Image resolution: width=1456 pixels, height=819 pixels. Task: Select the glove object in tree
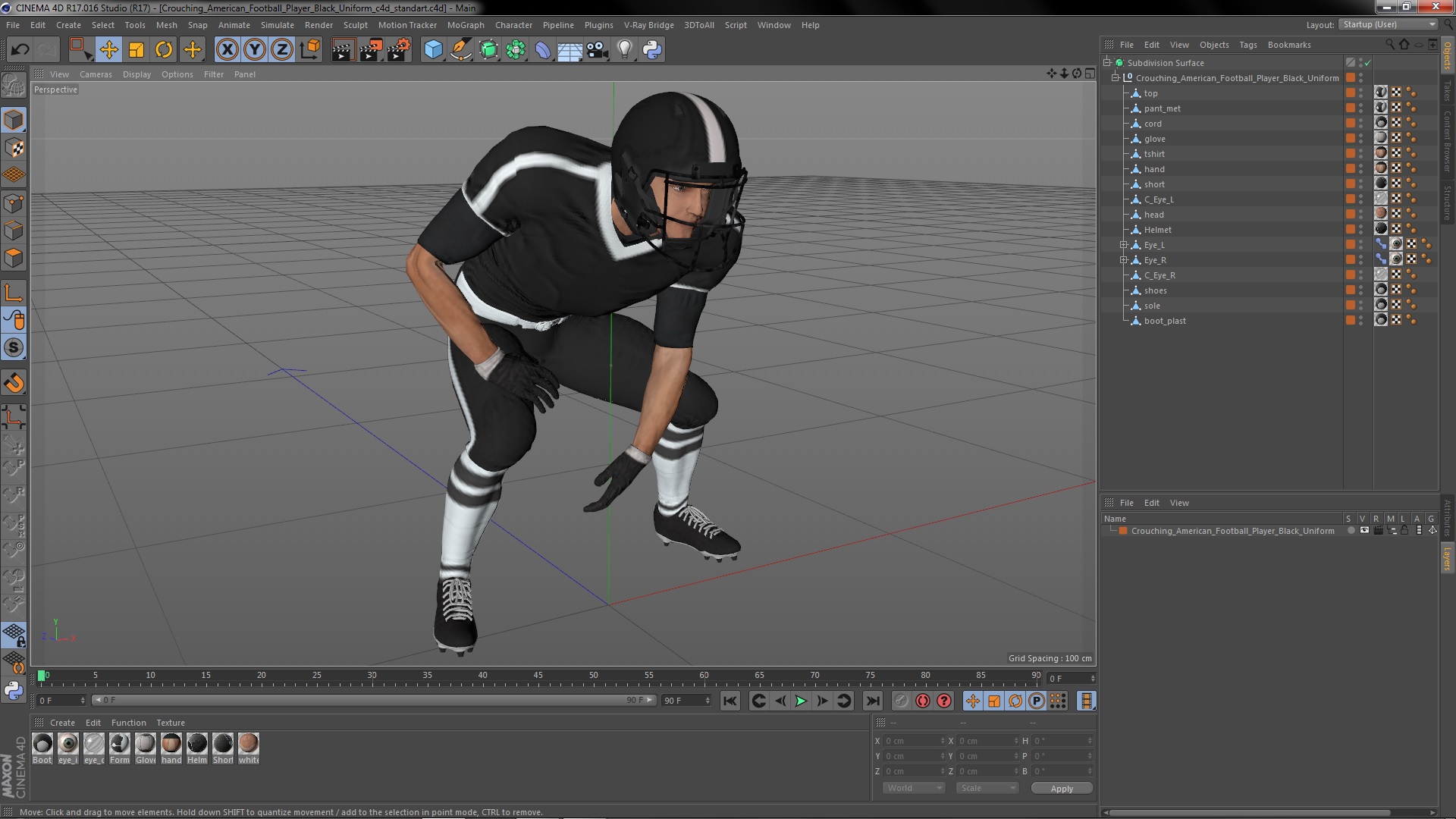tap(1154, 139)
